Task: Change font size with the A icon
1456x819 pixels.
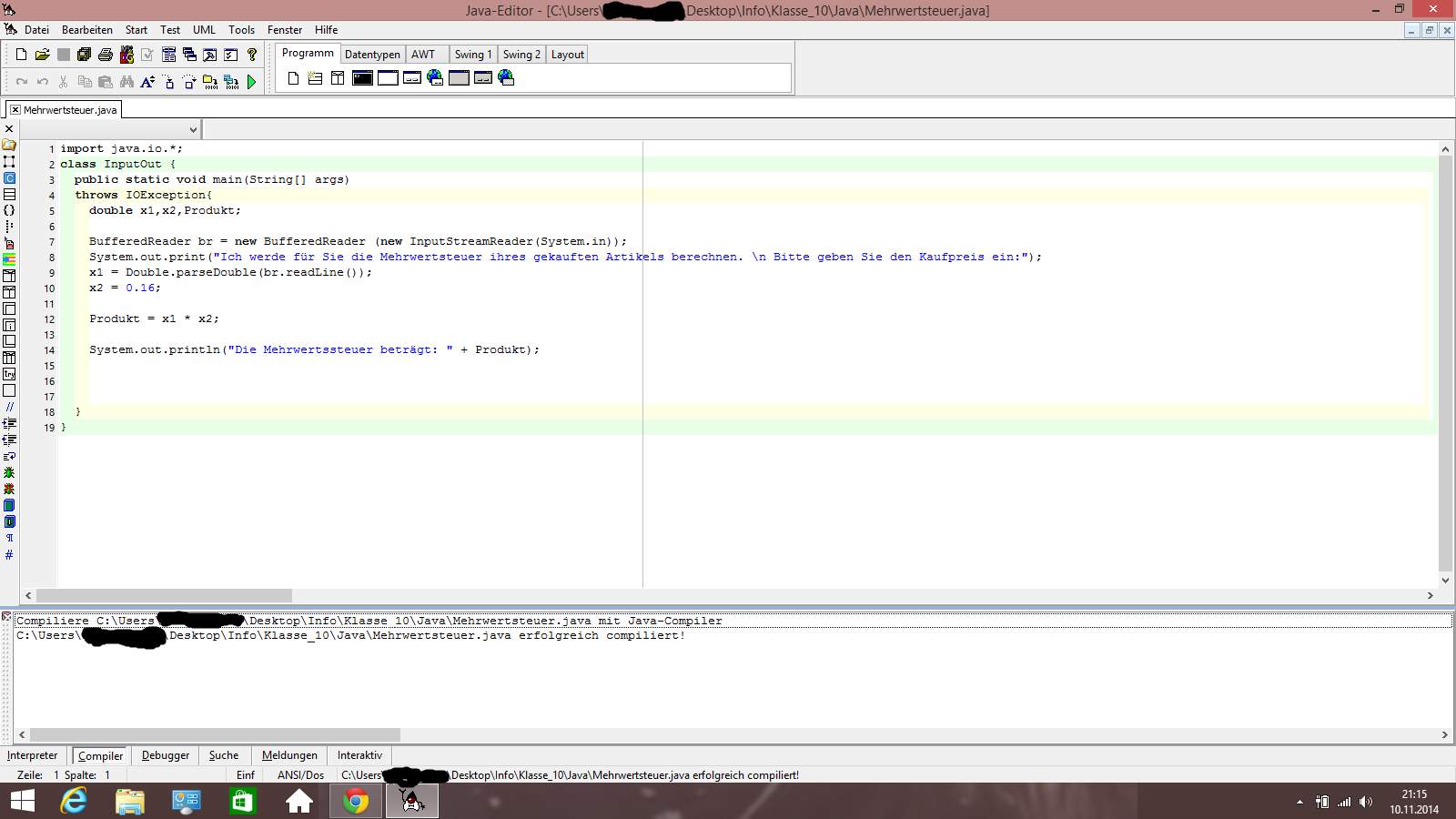Action: 147,81
